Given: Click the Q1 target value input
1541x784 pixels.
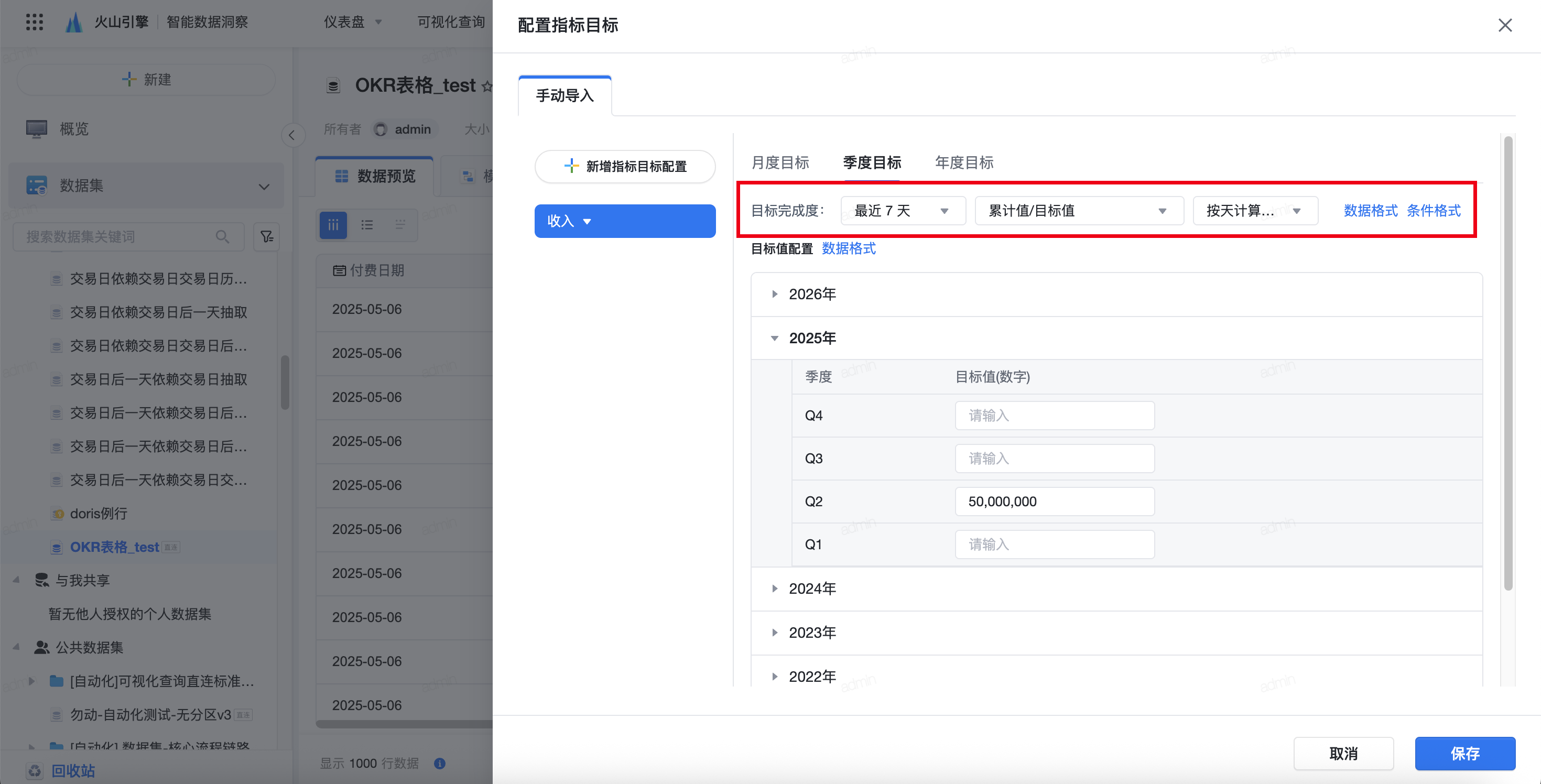Looking at the screenshot, I should [x=1054, y=544].
